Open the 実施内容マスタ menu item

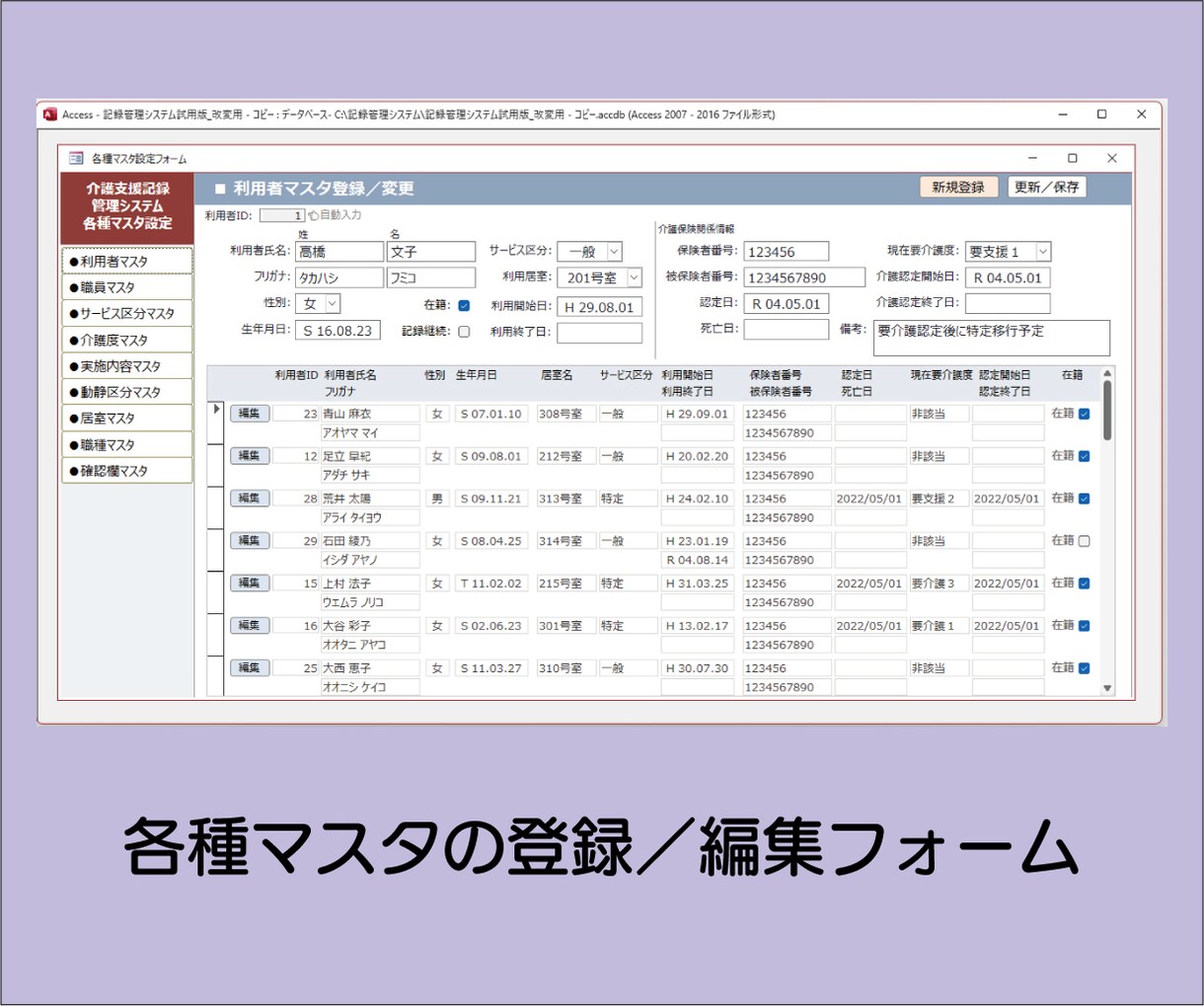(x=126, y=366)
